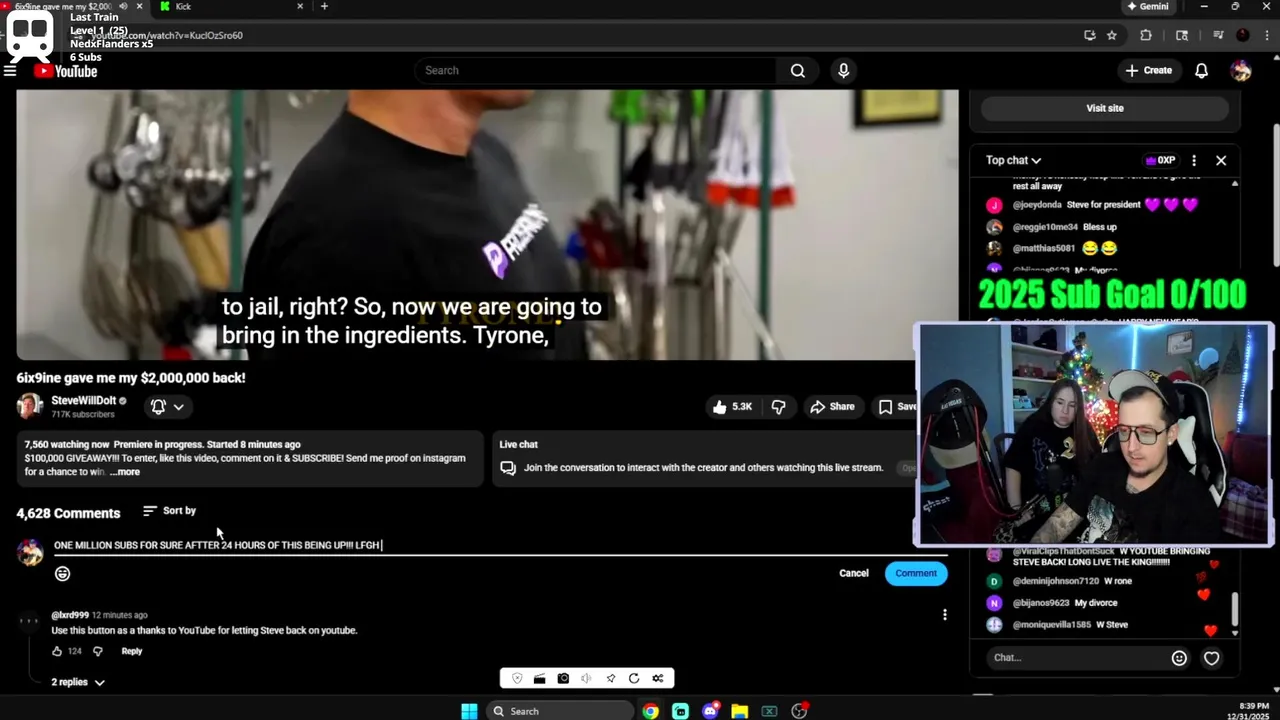Screen dimensions: 1280x720
Task: Open live chat more options menu
Action: click(x=1193, y=160)
